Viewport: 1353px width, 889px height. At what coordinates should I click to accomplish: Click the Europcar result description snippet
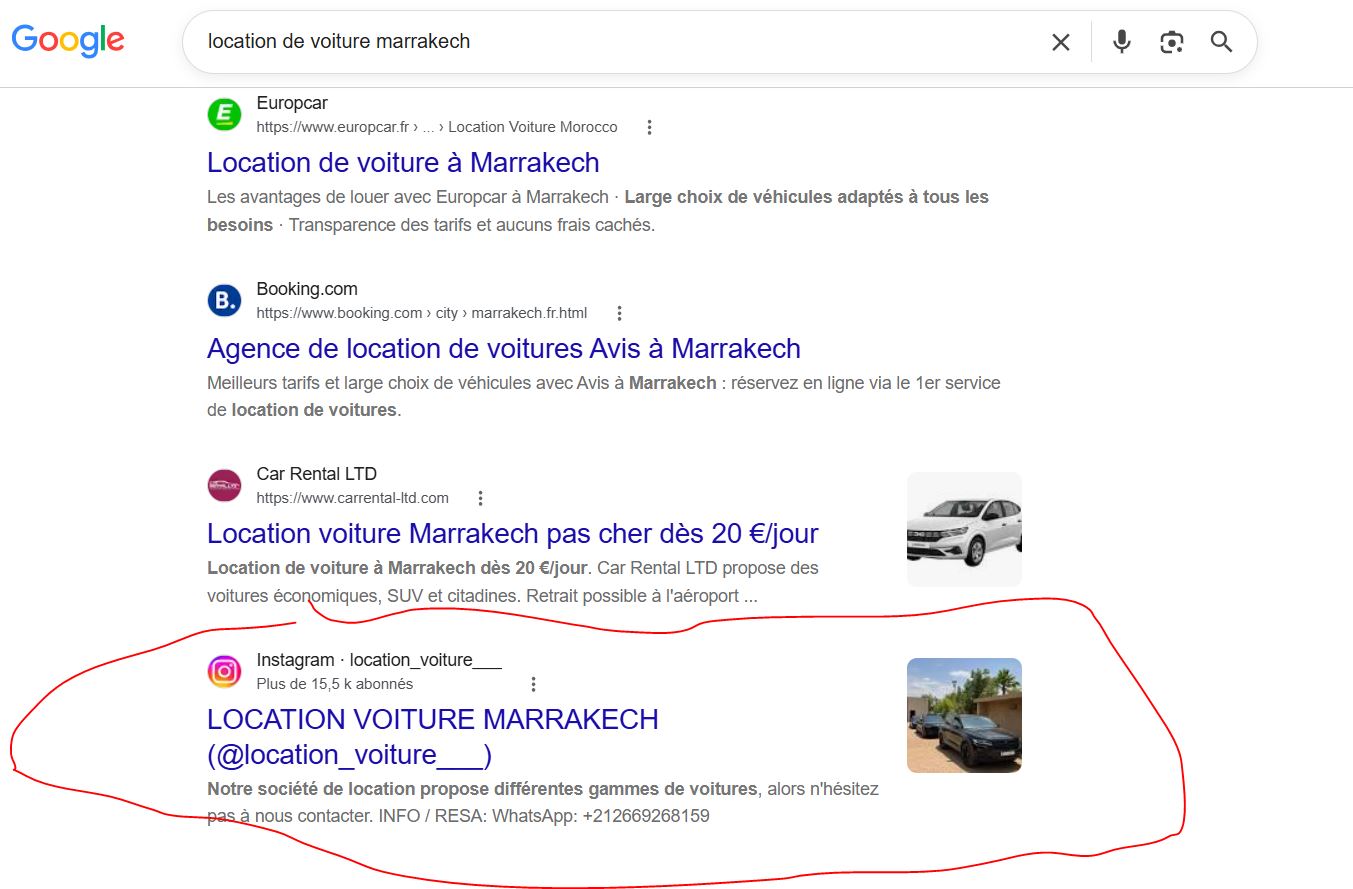[x=598, y=211]
